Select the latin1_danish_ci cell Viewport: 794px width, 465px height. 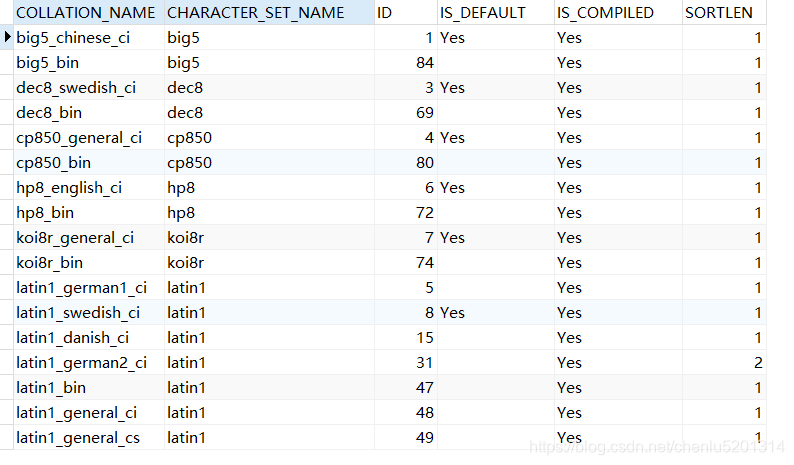click(89, 337)
